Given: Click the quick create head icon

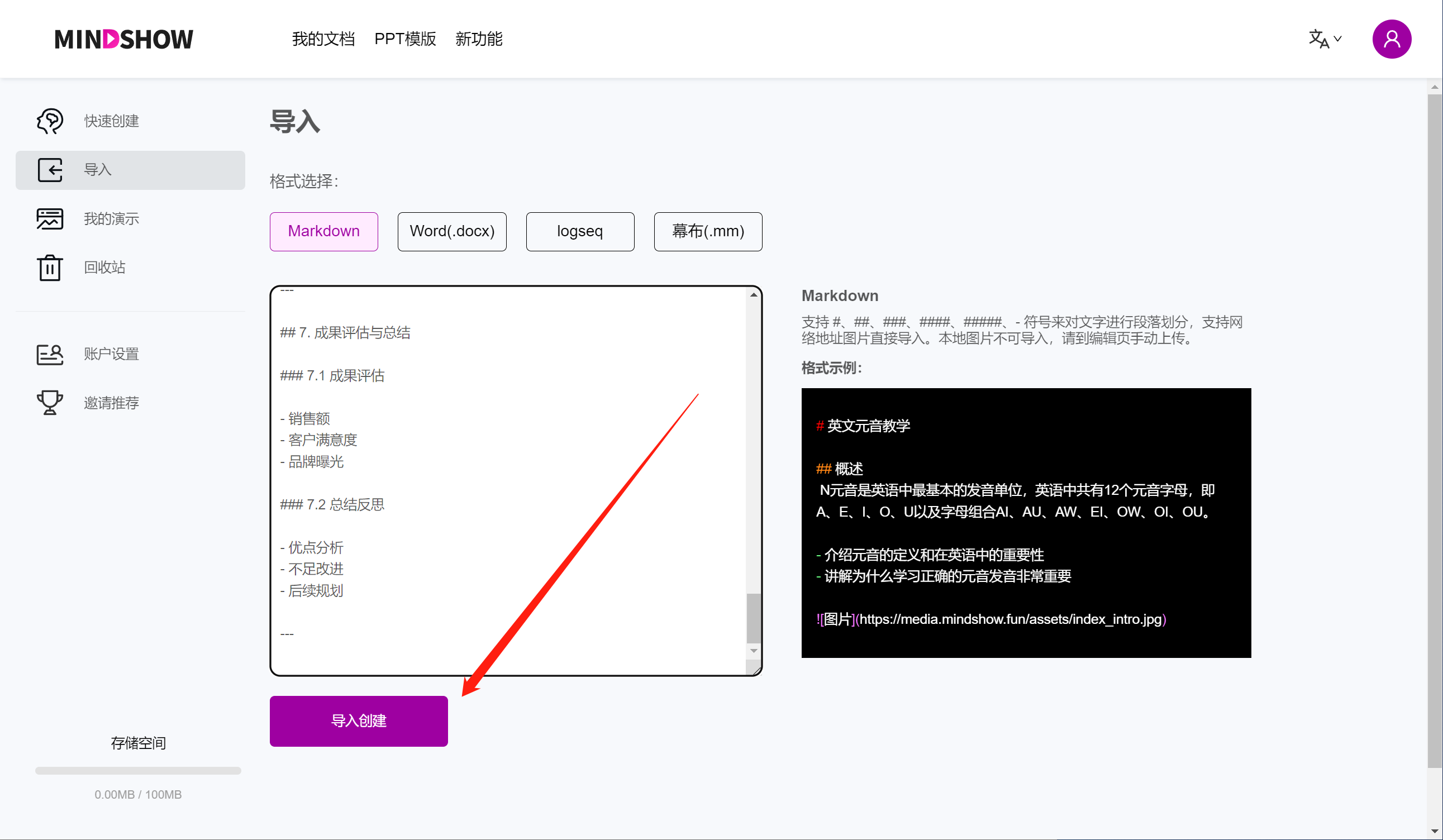Looking at the screenshot, I should pyautogui.click(x=50, y=121).
